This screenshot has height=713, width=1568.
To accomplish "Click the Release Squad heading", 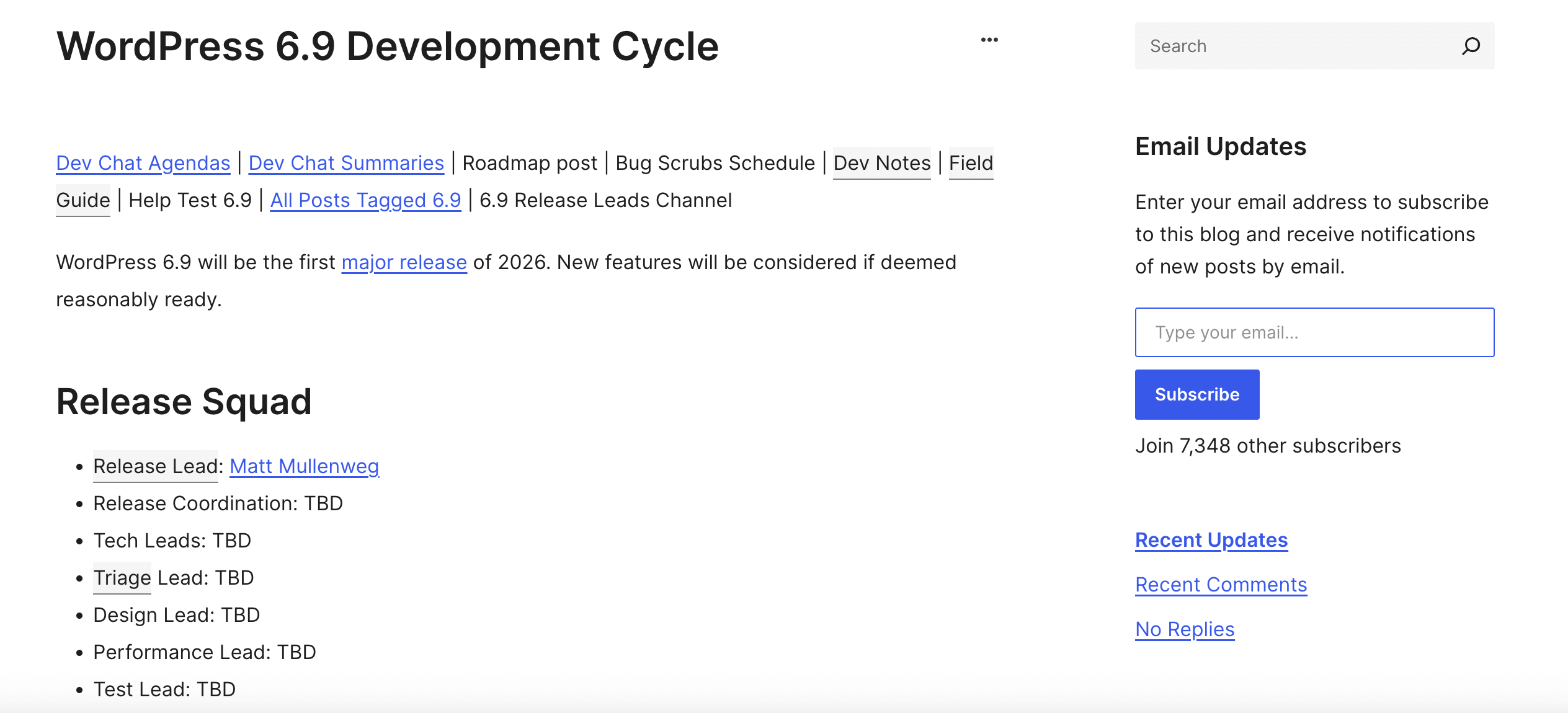I will 184,401.
